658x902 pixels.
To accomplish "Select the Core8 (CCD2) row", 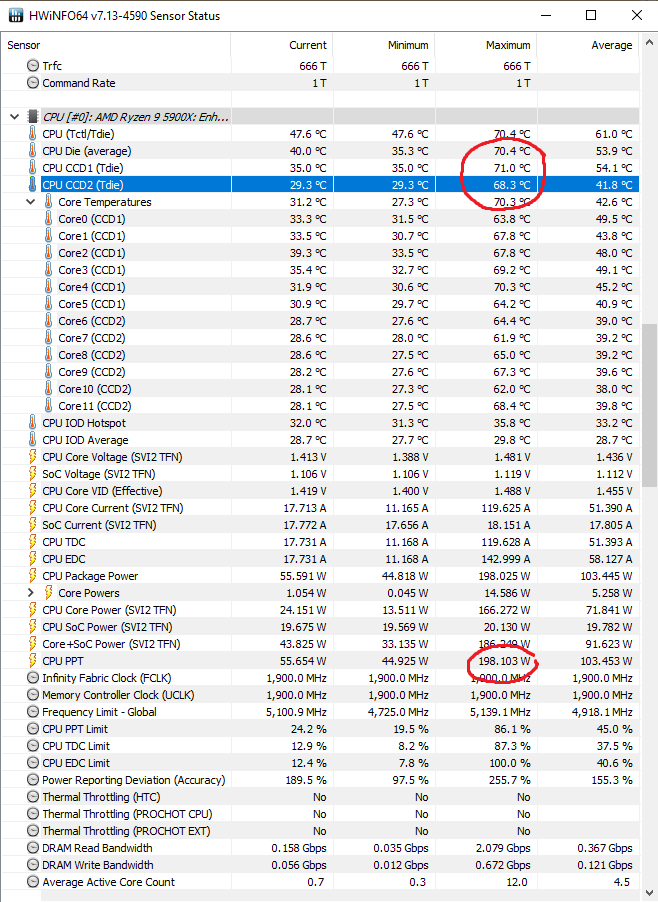I will [320, 355].
